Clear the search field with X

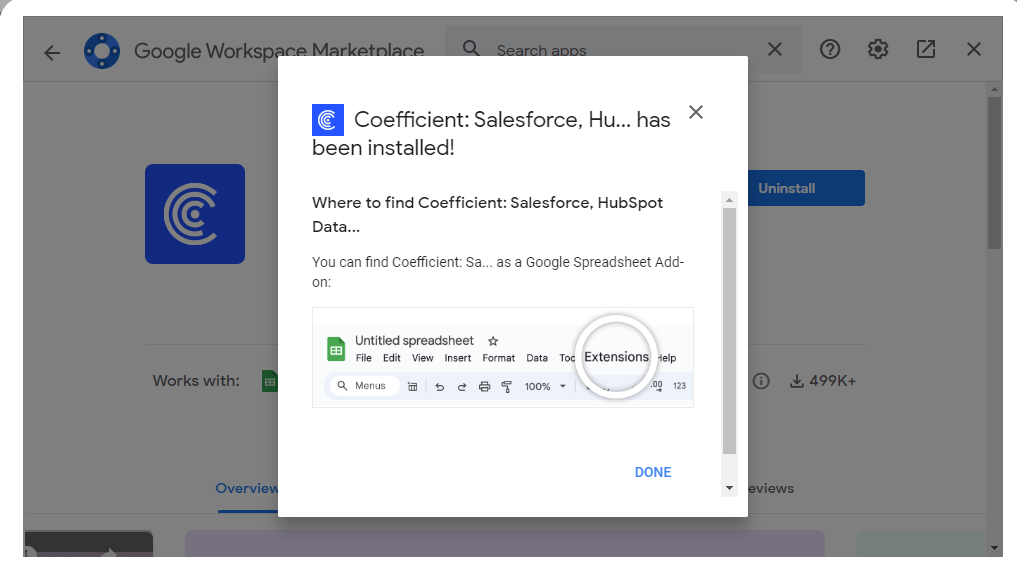point(774,49)
